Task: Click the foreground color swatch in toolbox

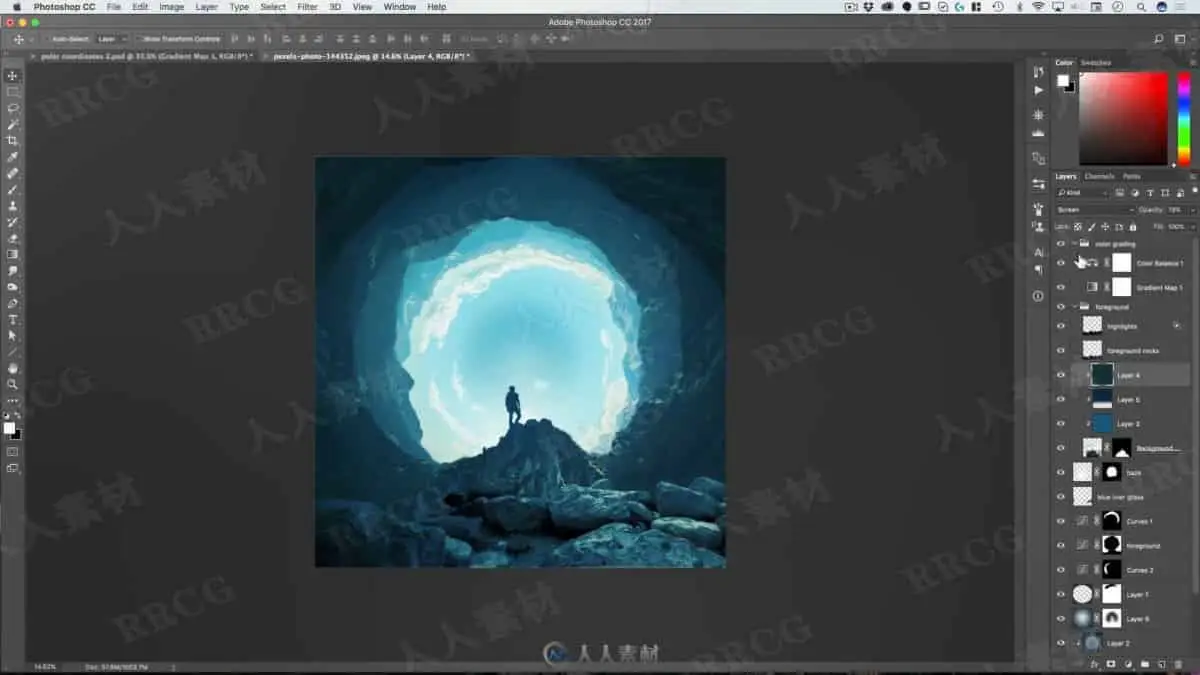Action: (x=9, y=428)
